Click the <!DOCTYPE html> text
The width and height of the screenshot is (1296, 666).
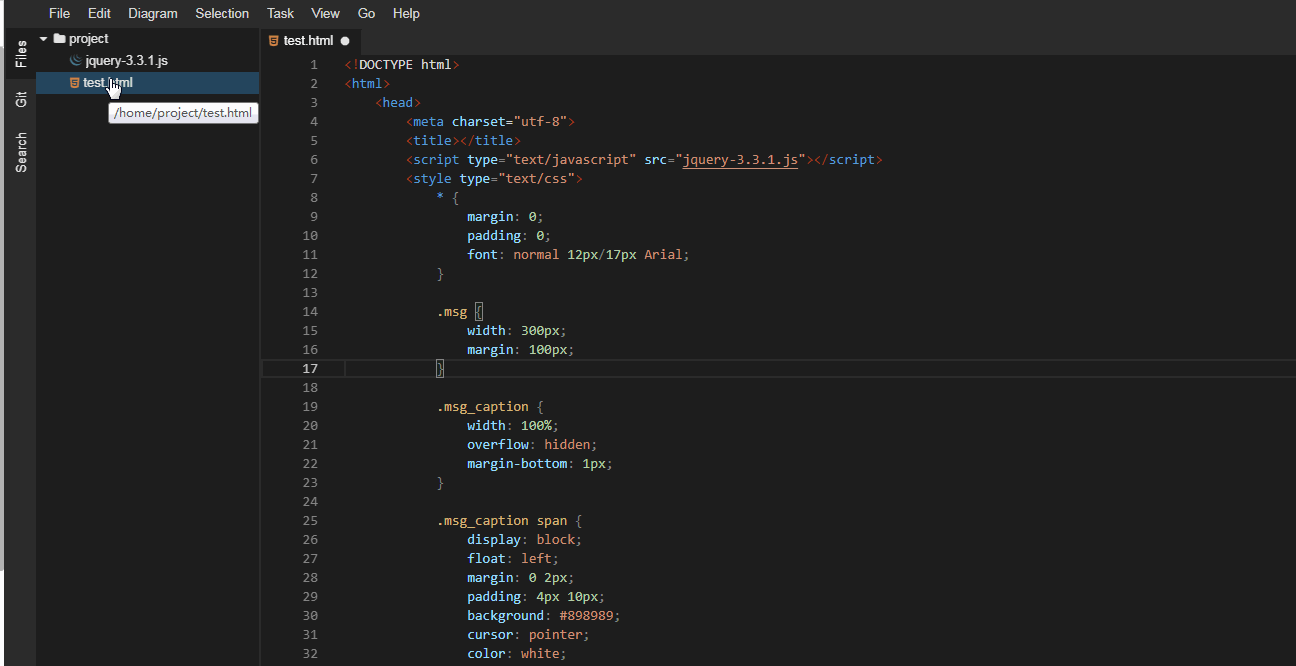pyautogui.click(x=402, y=65)
